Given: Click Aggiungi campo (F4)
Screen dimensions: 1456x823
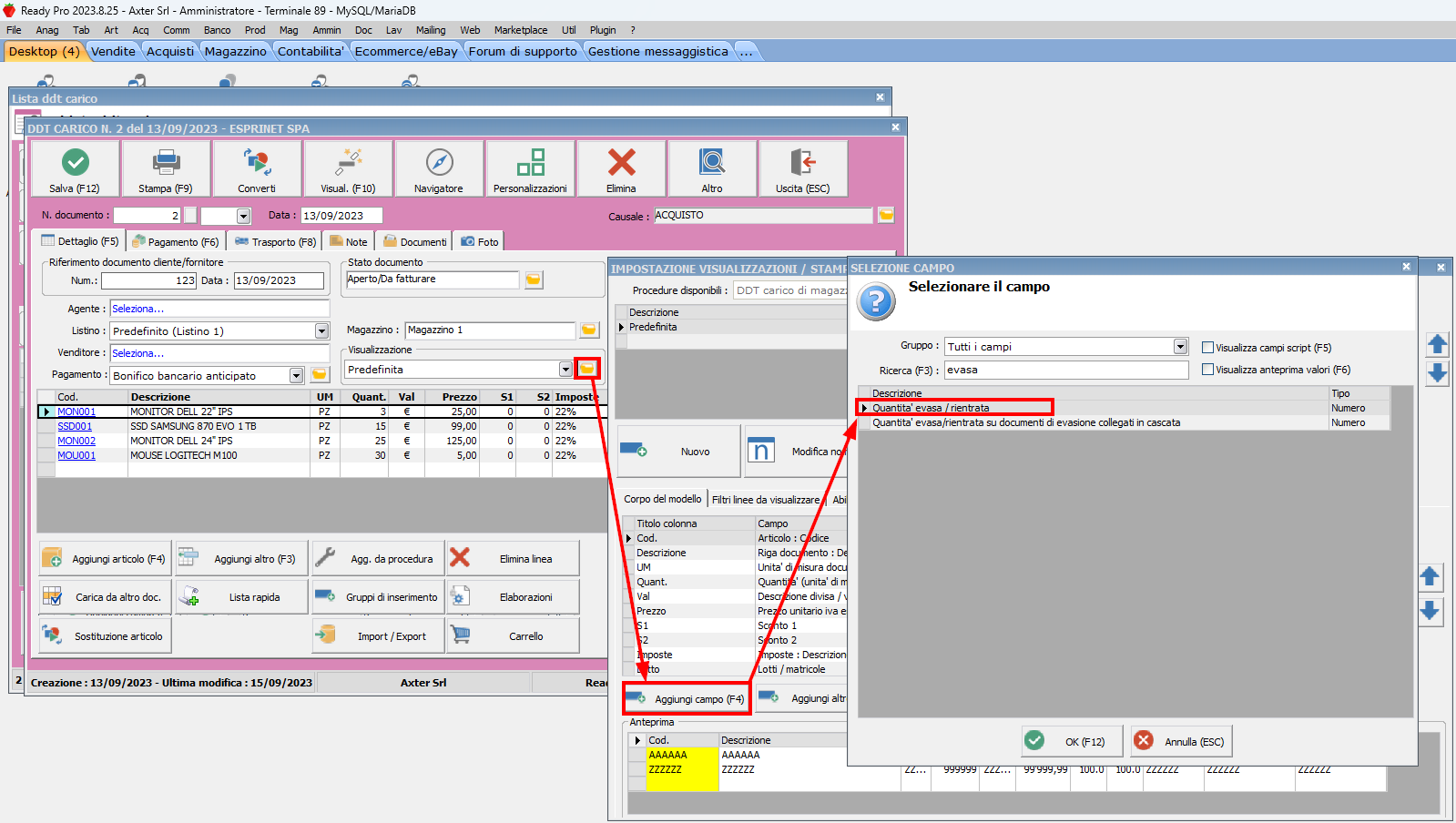Looking at the screenshot, I should 687,698.
